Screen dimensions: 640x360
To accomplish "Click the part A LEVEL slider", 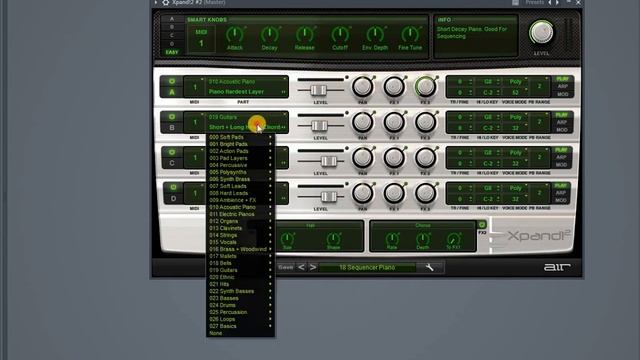I will coord(318,90).
